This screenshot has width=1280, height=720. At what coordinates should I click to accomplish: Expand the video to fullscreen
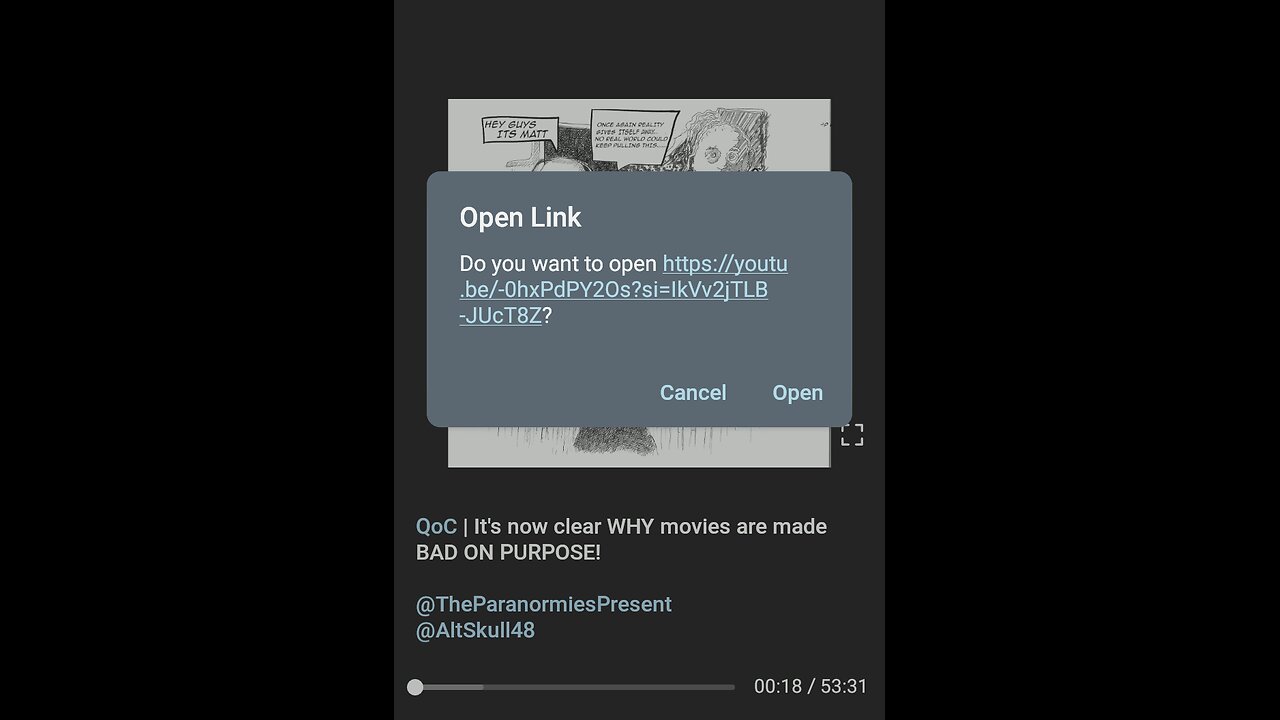[852, 434]
